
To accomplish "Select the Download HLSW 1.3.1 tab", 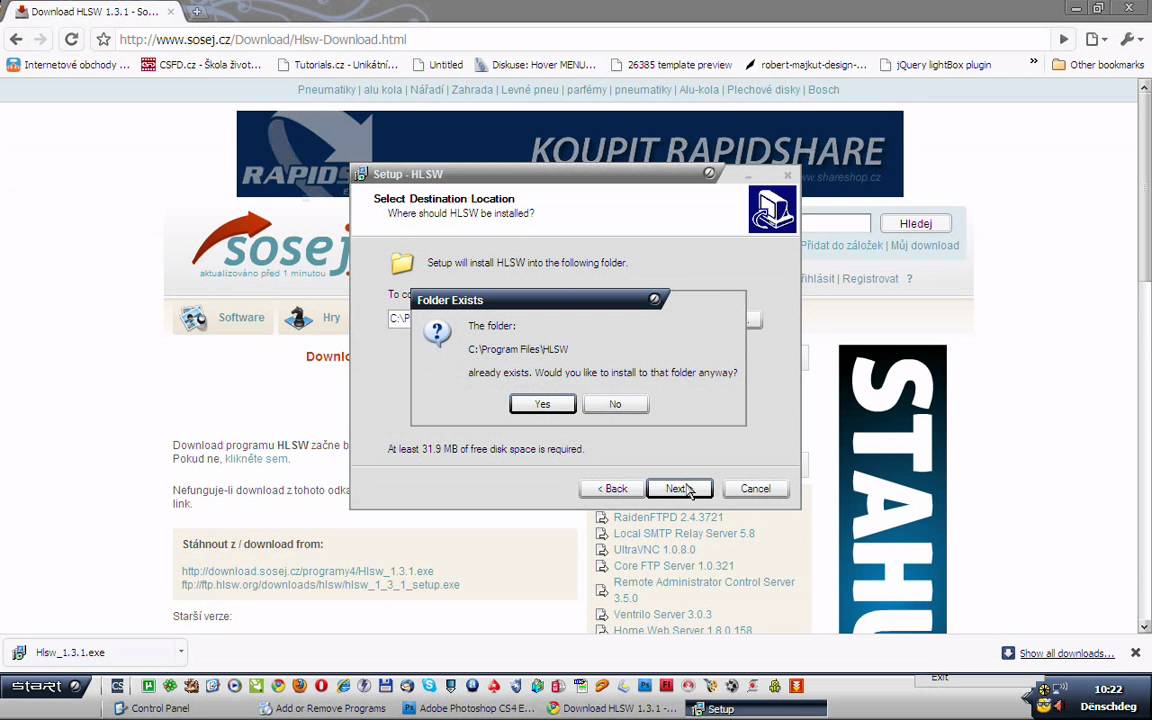I will pos(96,12).
